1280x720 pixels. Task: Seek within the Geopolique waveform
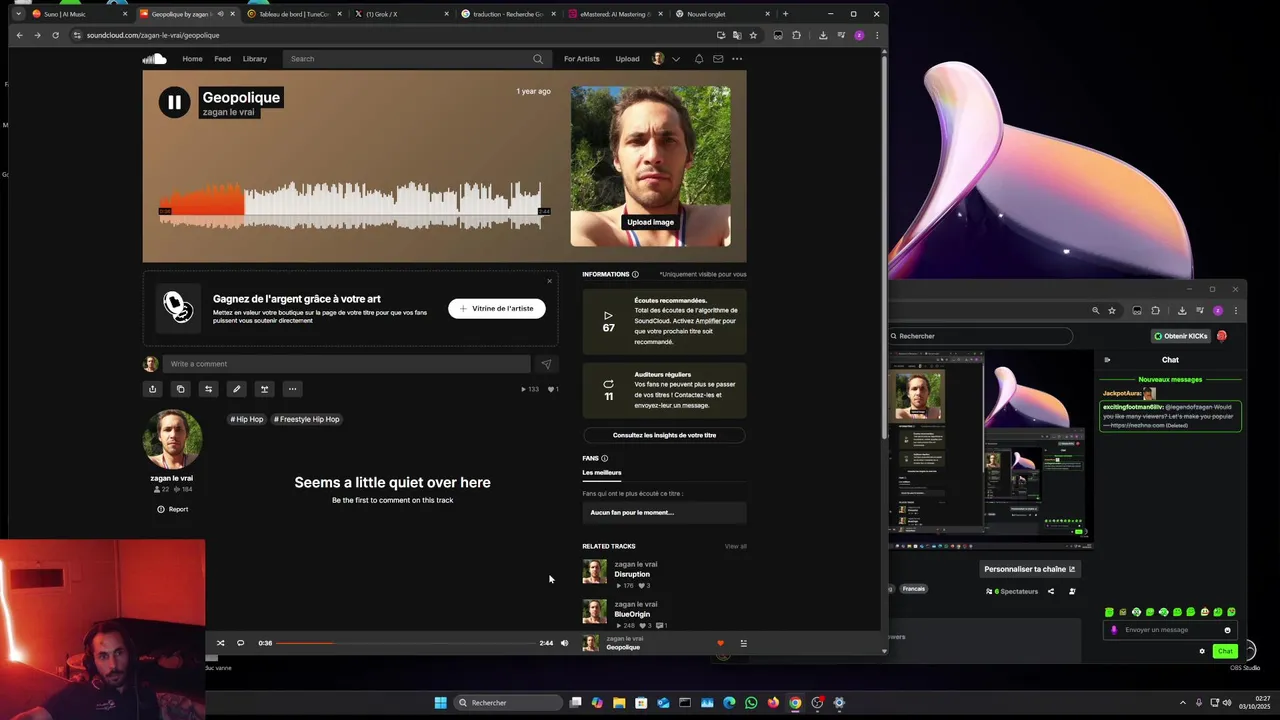(350, 205)
